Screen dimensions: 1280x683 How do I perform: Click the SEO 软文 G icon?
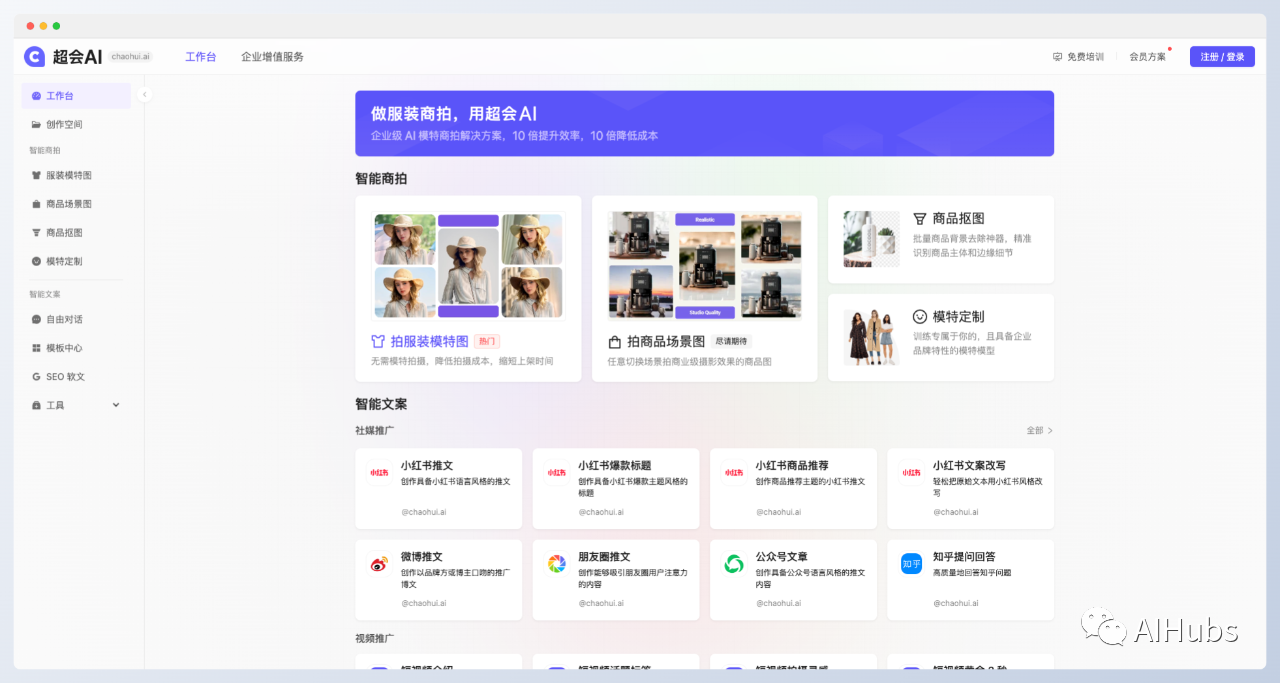(36, 377)
